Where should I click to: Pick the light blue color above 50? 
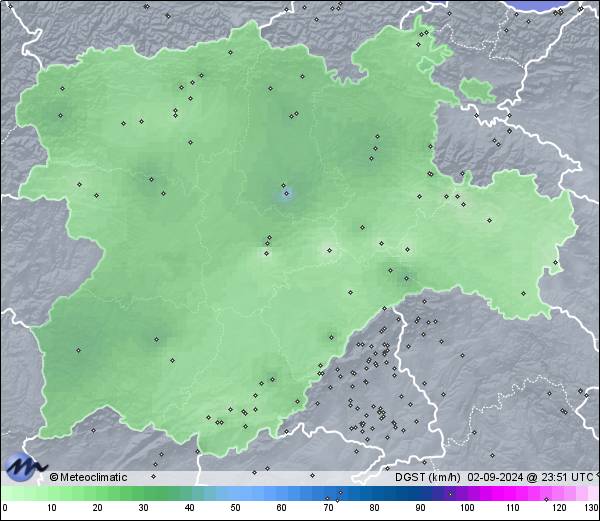tap(235, 493)
